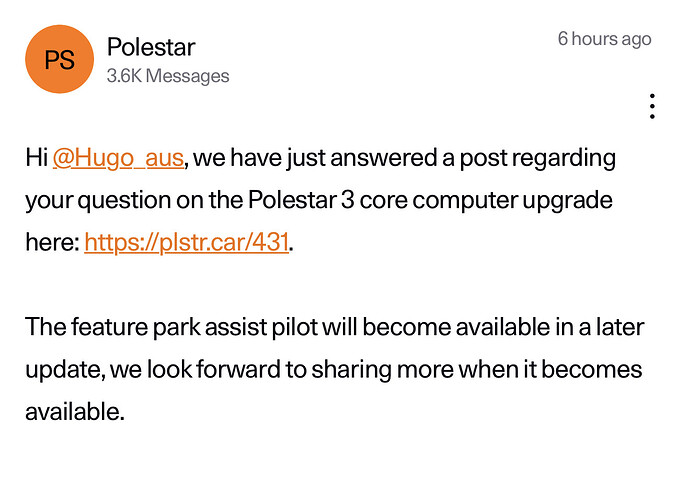Click the final word "available."

click(75, 412)
